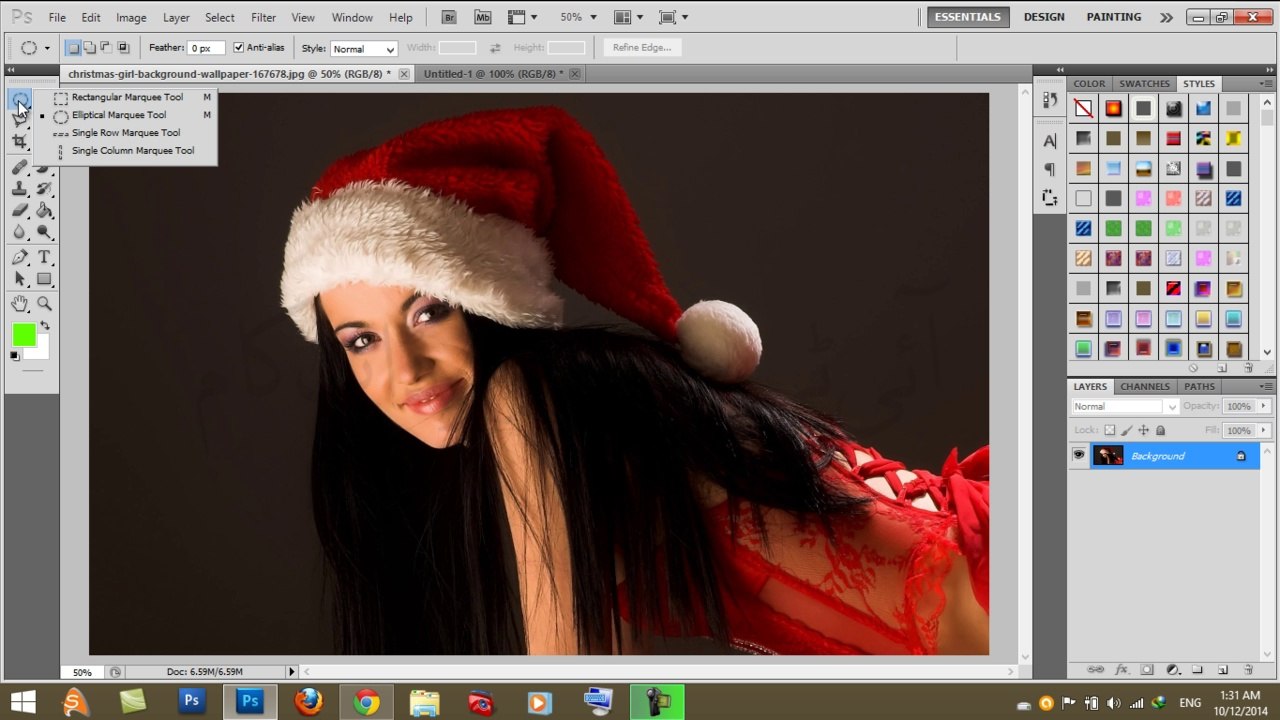Reset default foreground and background colors
The width and height of the screenshot is (1280, 720).
(x=15, y=356)
